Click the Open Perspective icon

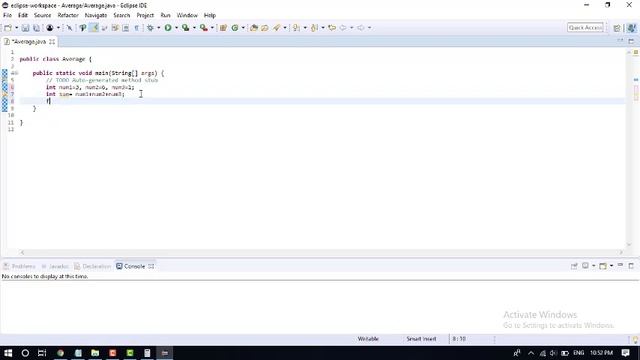point(617,28)
